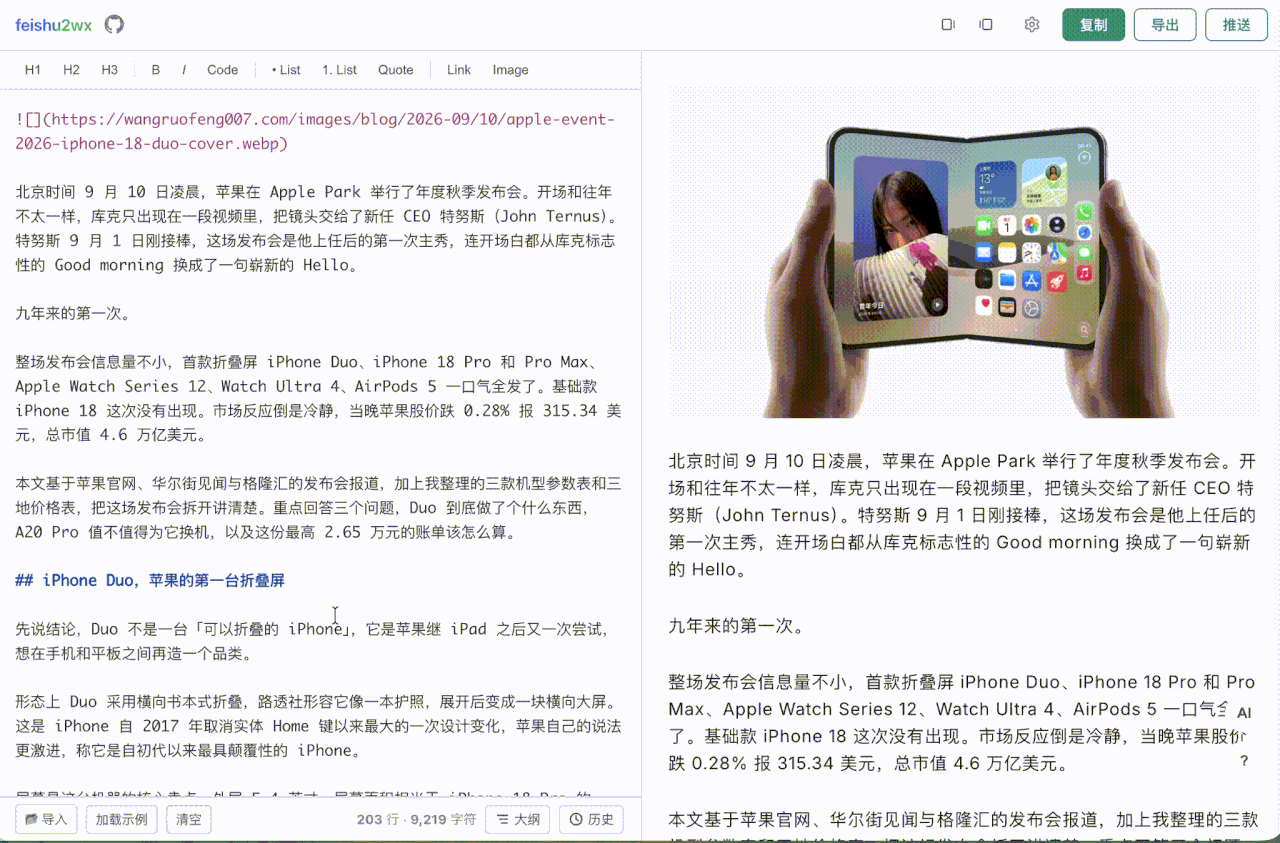
Task: Click the green 复制 button
Action: (x=1094, y=24)
